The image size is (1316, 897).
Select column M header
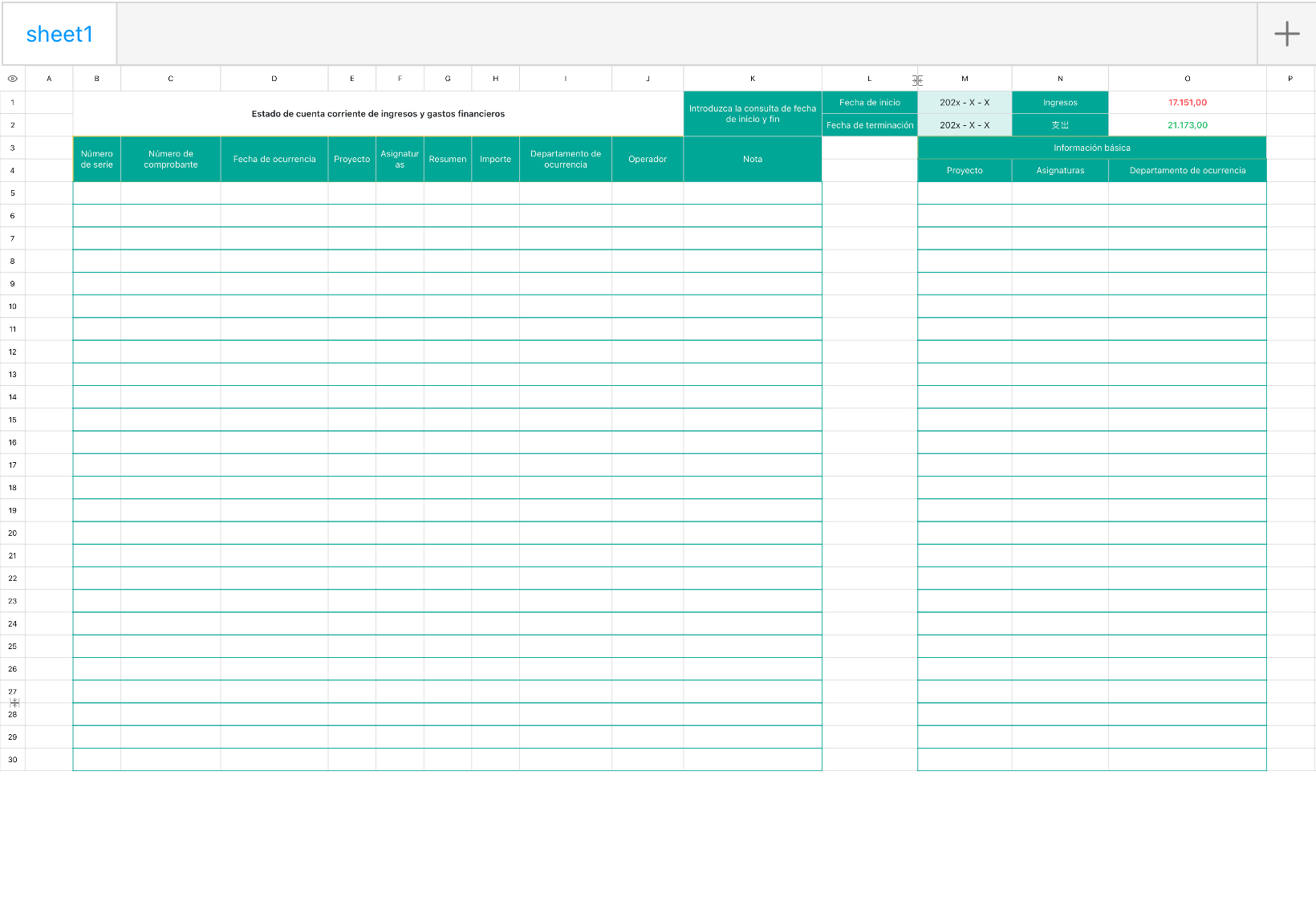(965, 79)
